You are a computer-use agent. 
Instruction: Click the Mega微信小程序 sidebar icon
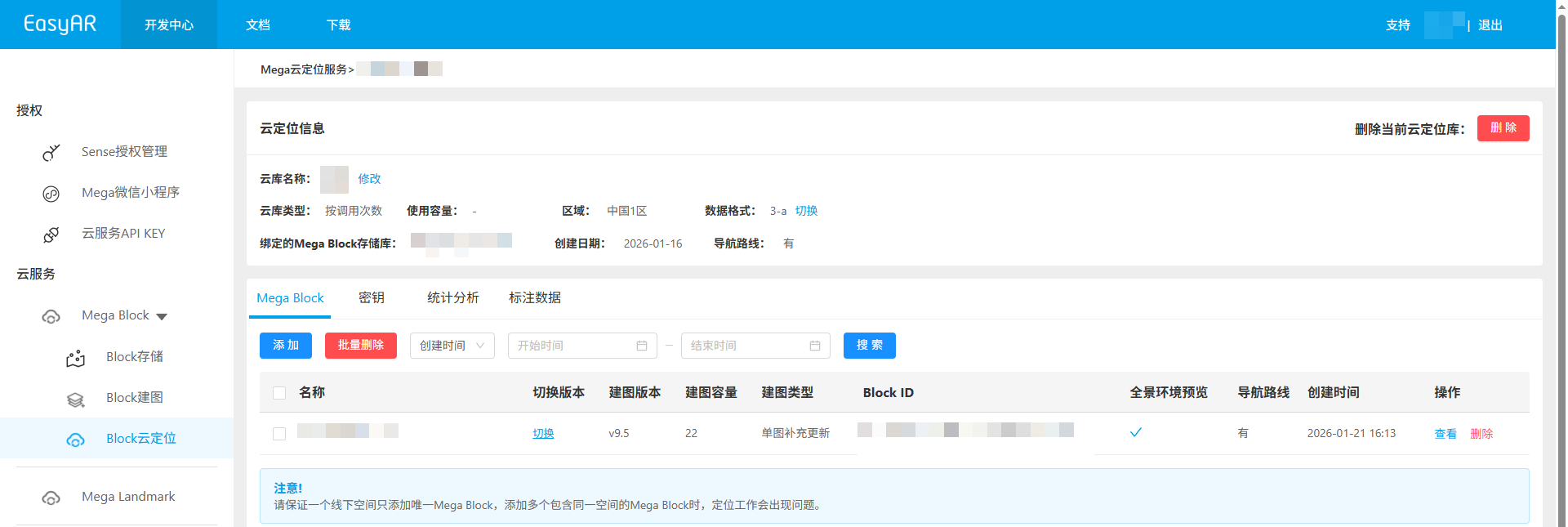click(51, 194)
